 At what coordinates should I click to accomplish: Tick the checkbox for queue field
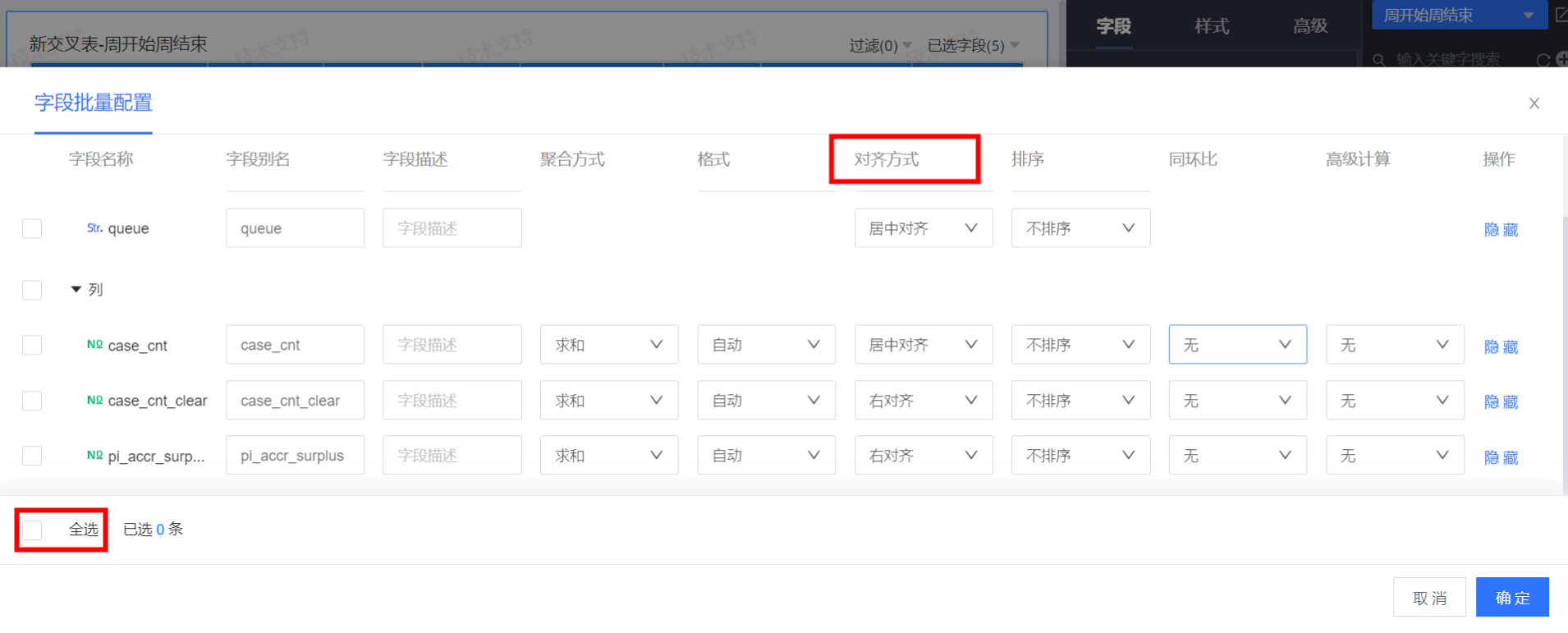tap(32, 228)
